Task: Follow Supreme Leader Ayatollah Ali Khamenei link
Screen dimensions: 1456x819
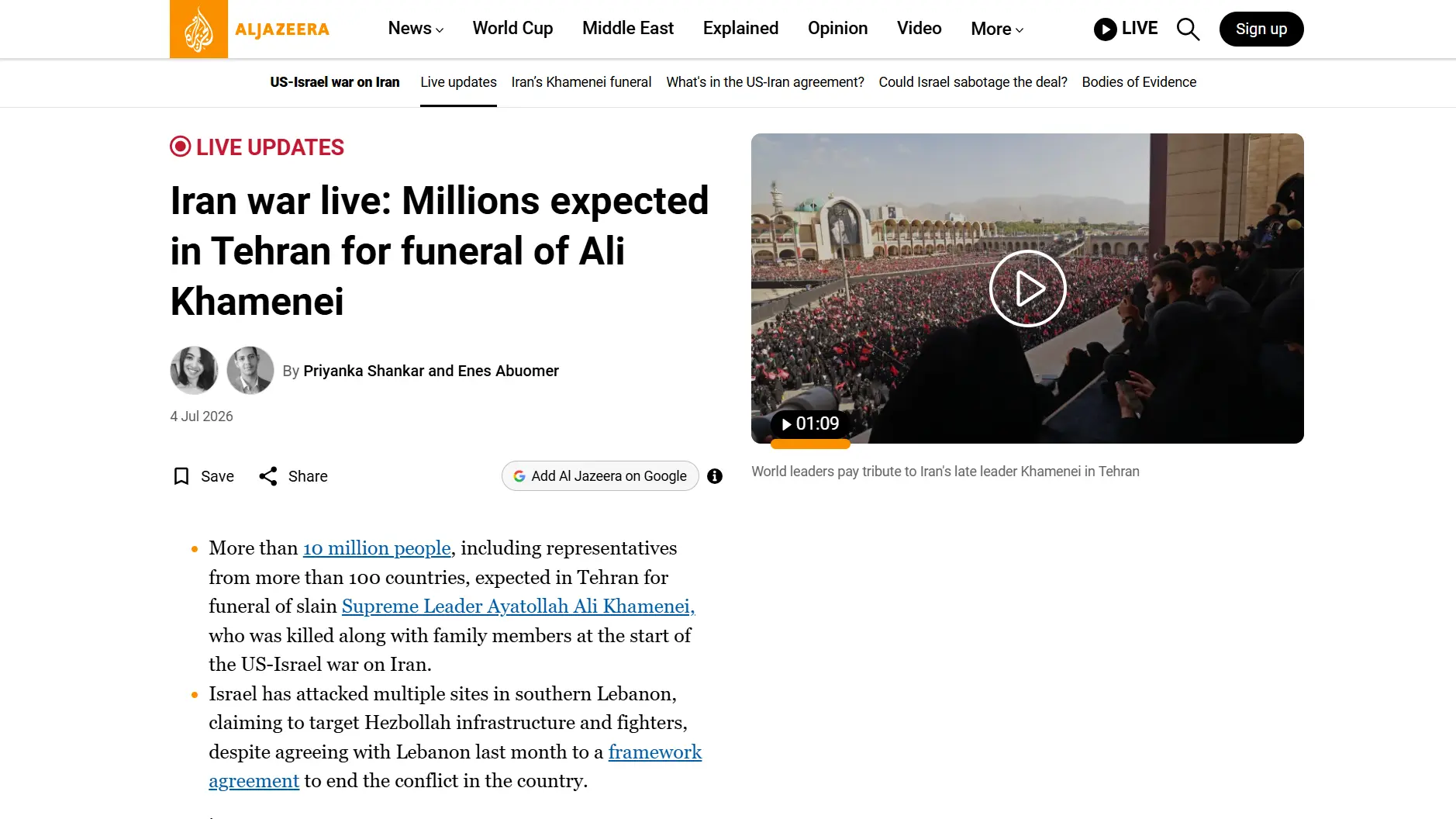Action: pos(519,606)
